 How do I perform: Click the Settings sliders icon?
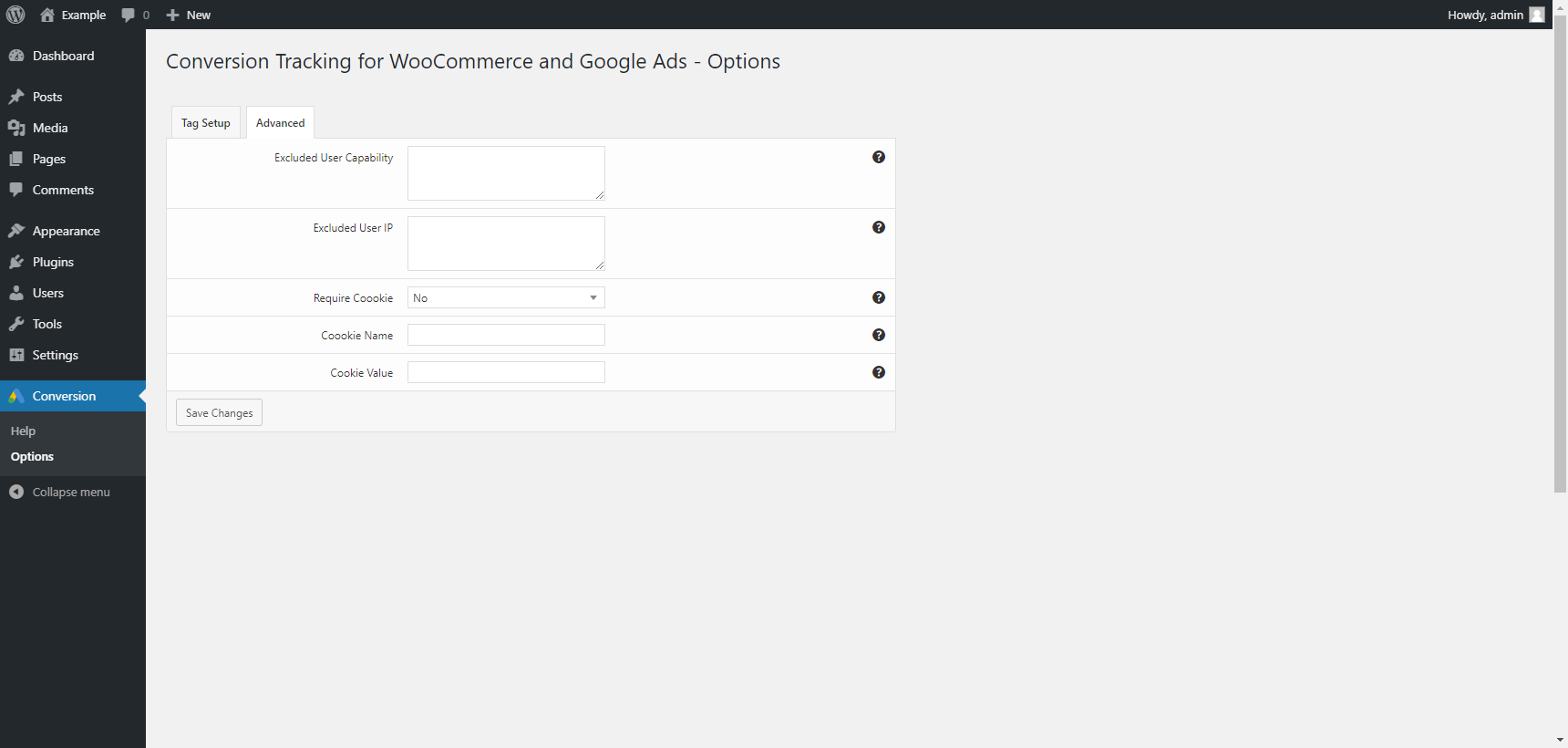coord(16,355)
